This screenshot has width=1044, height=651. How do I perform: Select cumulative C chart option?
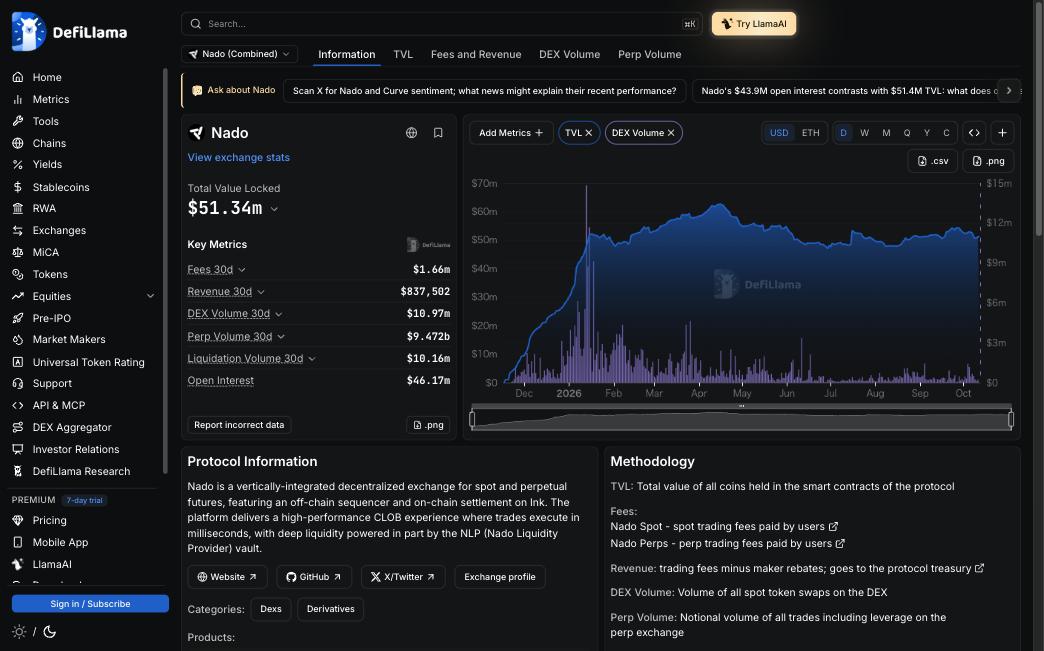[946, 133]
